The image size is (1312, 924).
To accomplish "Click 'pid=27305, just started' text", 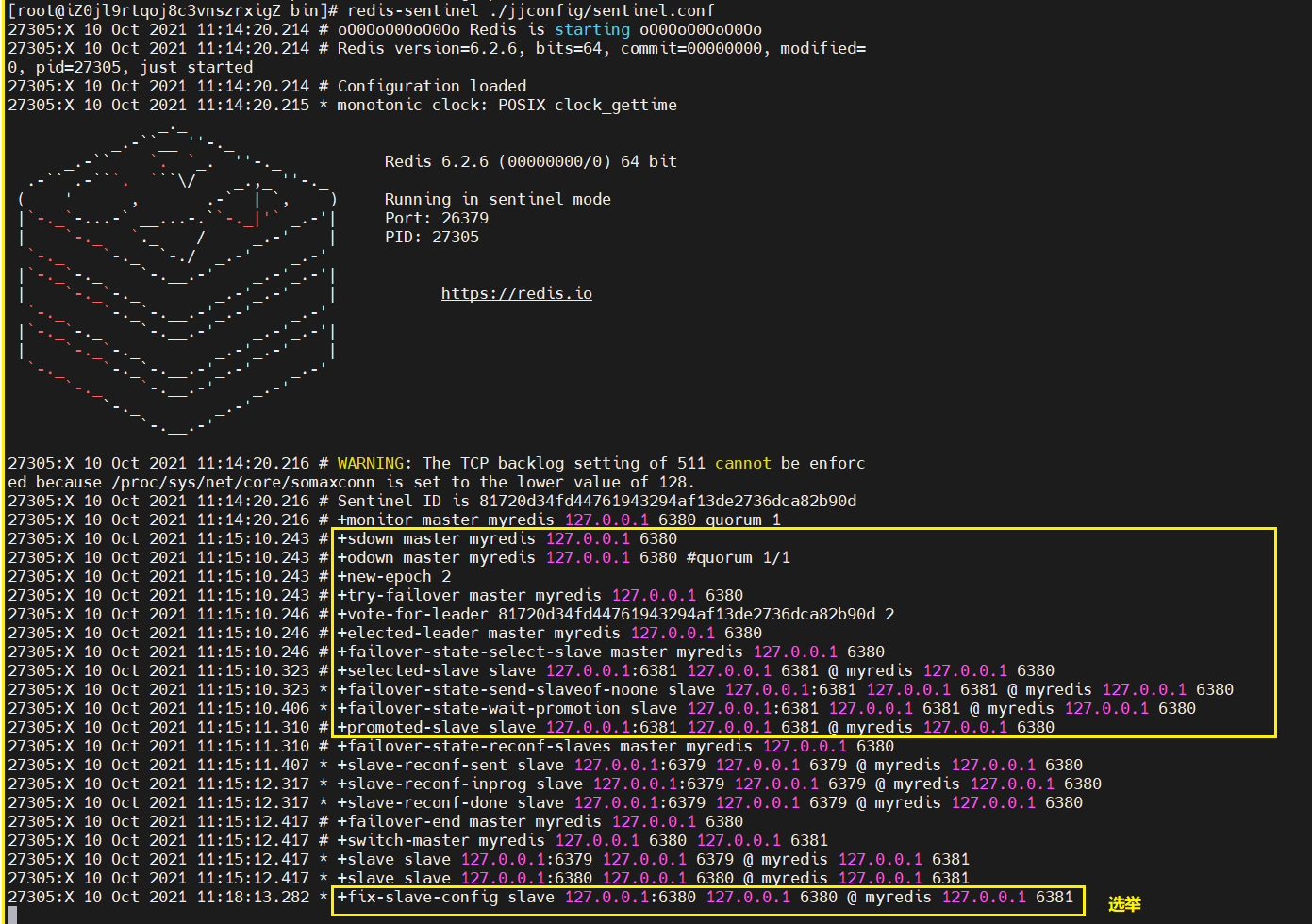I will click(x=144, y=67).
